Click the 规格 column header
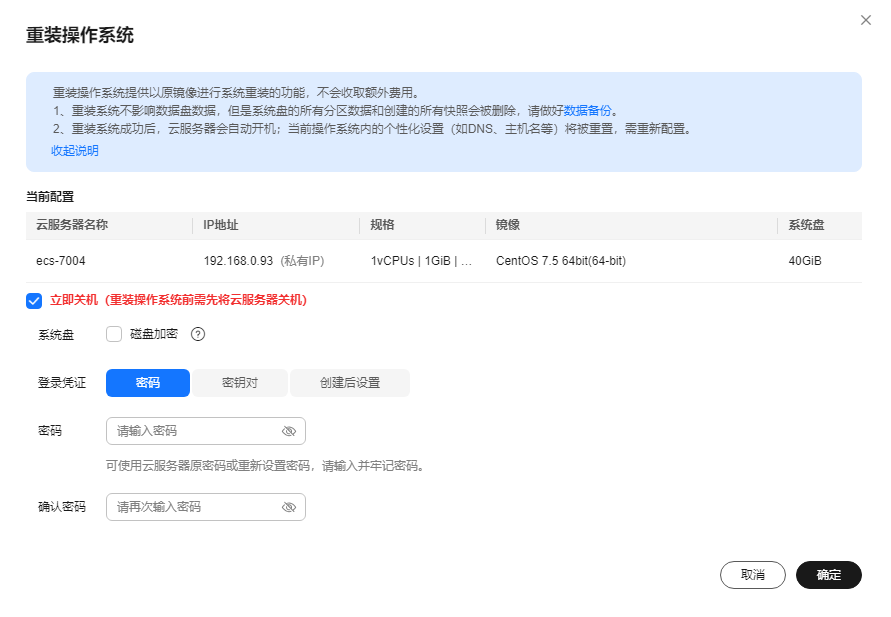 (382, 225)
